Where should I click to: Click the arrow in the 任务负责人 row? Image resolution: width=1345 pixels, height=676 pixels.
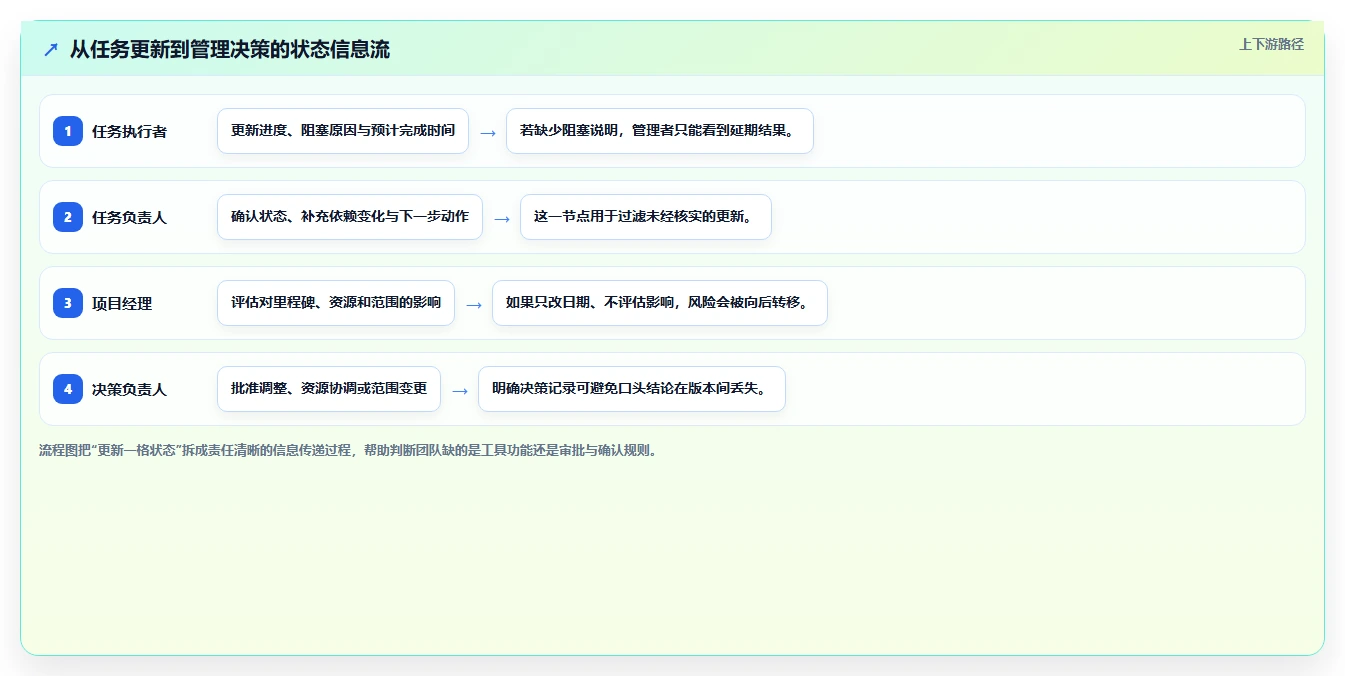pos(502,218)
